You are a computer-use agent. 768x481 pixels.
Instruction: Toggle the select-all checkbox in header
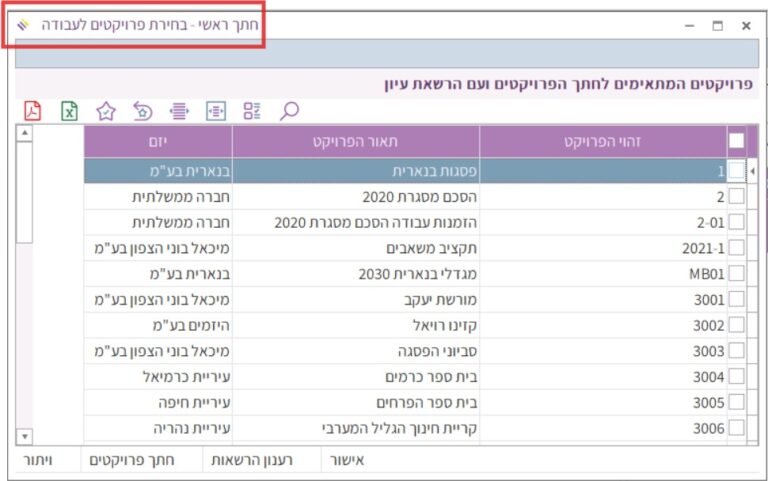[x=736, y=141]
